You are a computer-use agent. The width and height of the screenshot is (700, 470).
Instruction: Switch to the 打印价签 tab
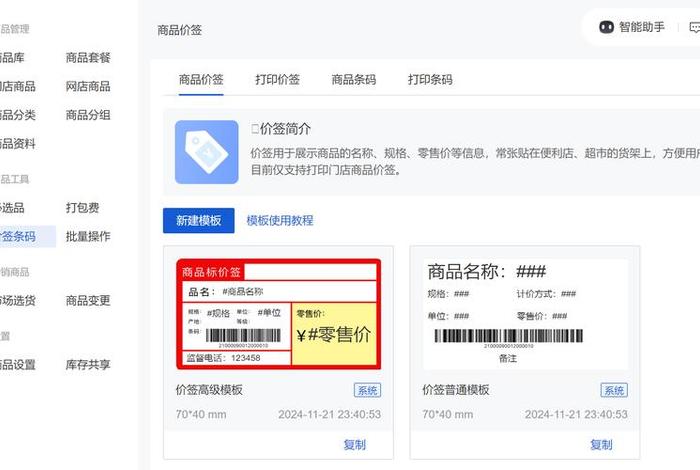(x=277, y=79)
